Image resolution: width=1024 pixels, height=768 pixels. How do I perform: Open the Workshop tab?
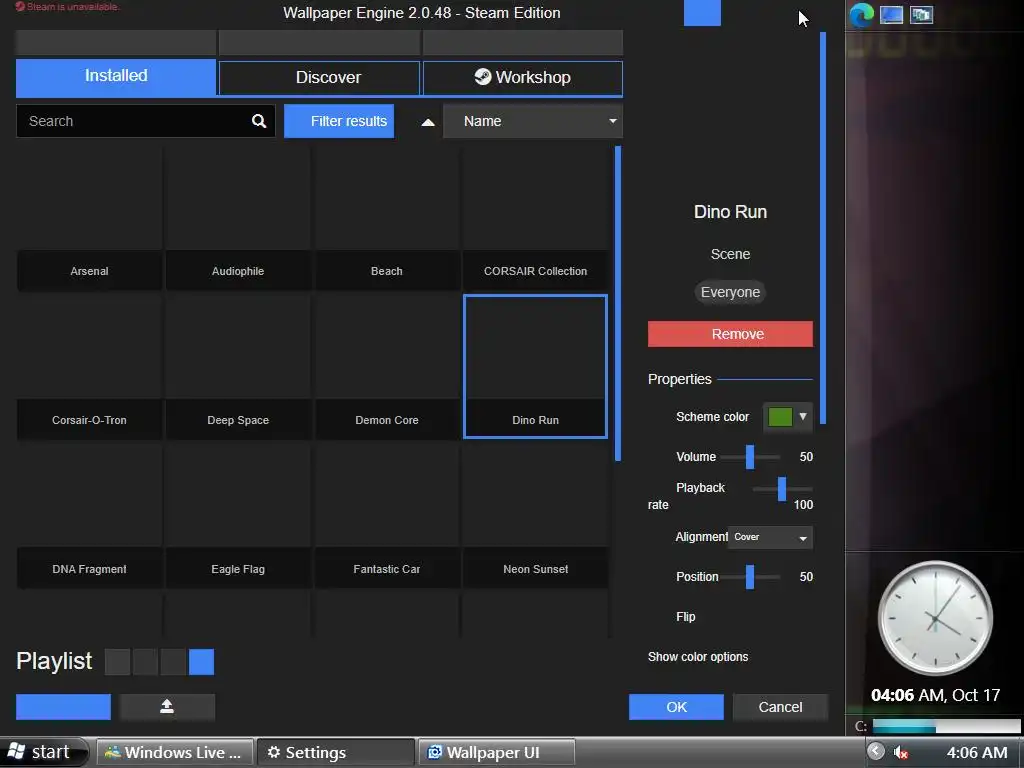pos(522,78)
